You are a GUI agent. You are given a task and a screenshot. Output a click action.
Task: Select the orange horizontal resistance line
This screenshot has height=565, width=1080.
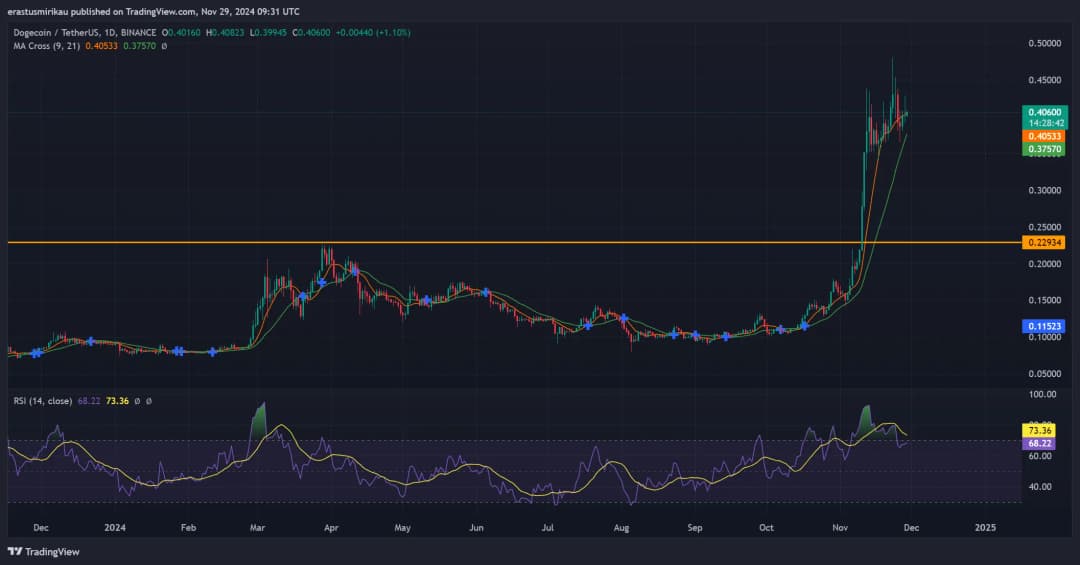click(500, 242)
